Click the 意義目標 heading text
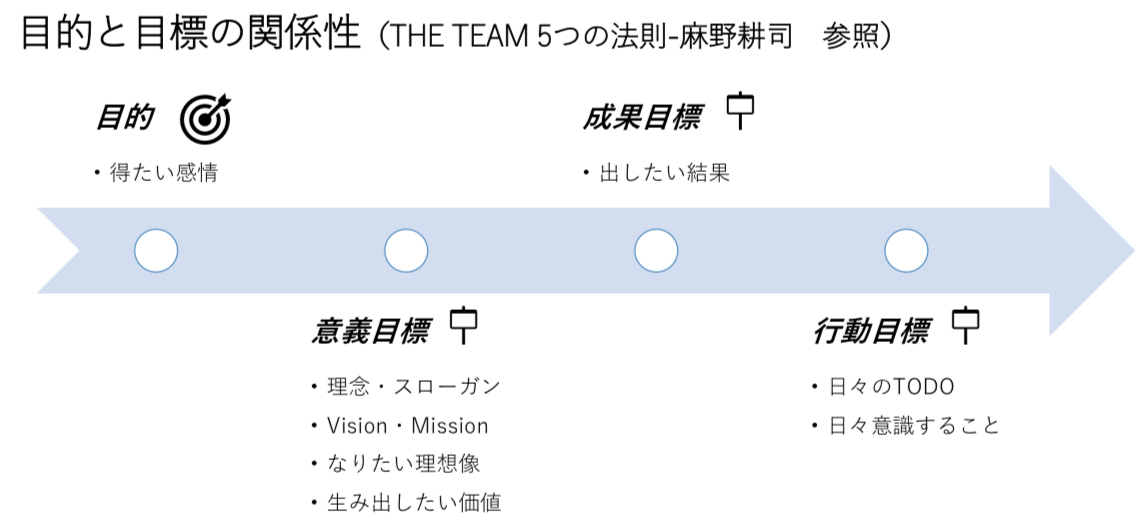 point(370,332)
